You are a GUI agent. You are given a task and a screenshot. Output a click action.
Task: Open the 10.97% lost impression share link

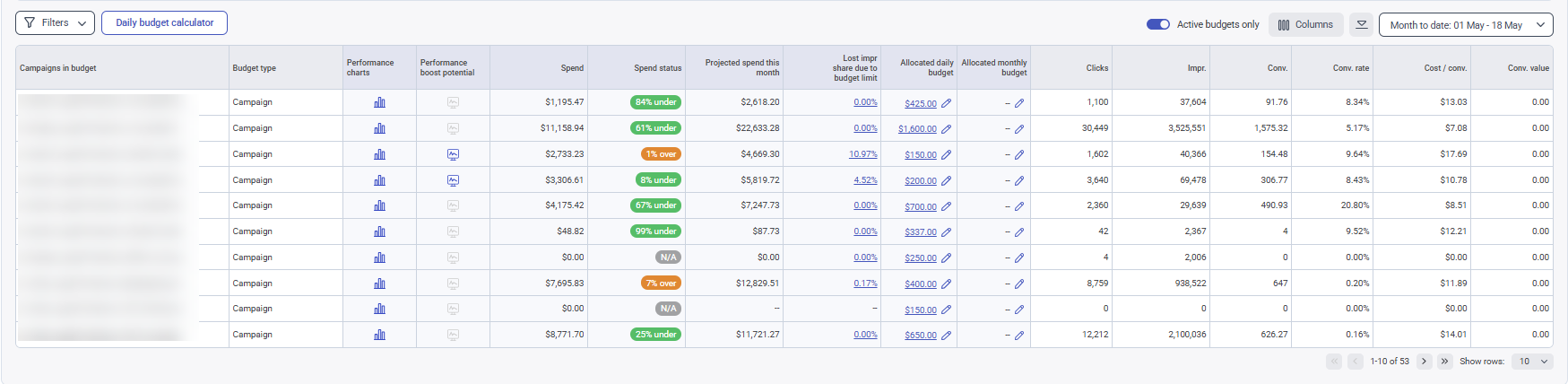(x=863, y=154)
